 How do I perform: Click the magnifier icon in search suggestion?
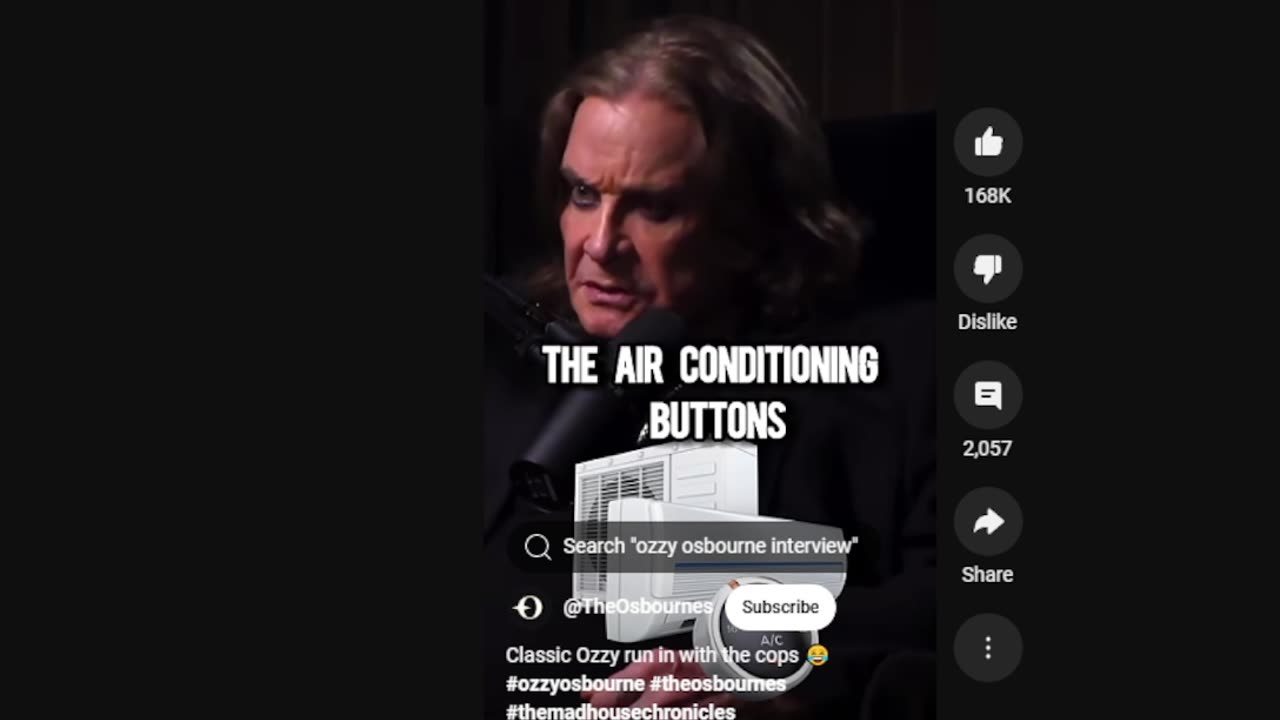[x=538, y=546]
